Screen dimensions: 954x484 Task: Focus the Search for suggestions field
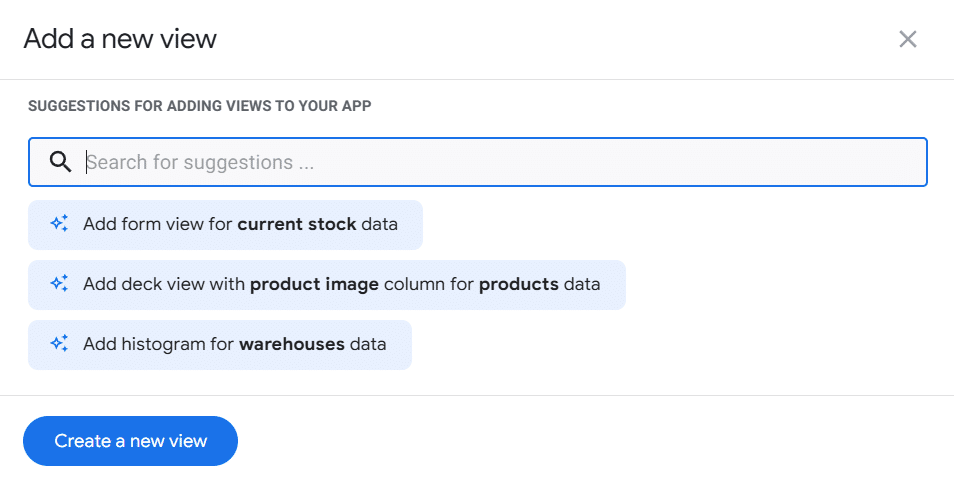coord(500,162)
